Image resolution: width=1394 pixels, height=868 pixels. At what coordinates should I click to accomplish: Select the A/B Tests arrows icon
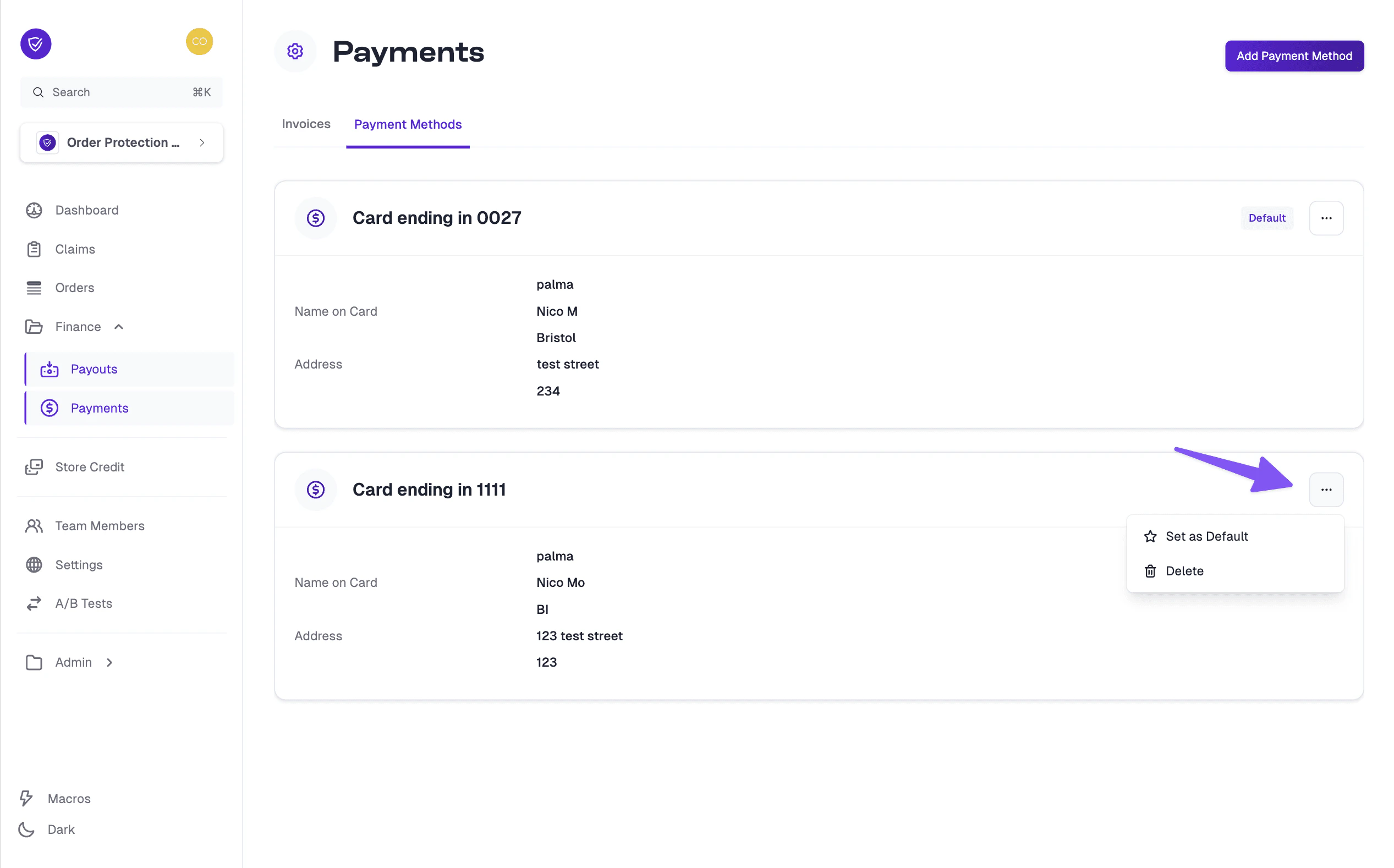(x=34, y=603)
